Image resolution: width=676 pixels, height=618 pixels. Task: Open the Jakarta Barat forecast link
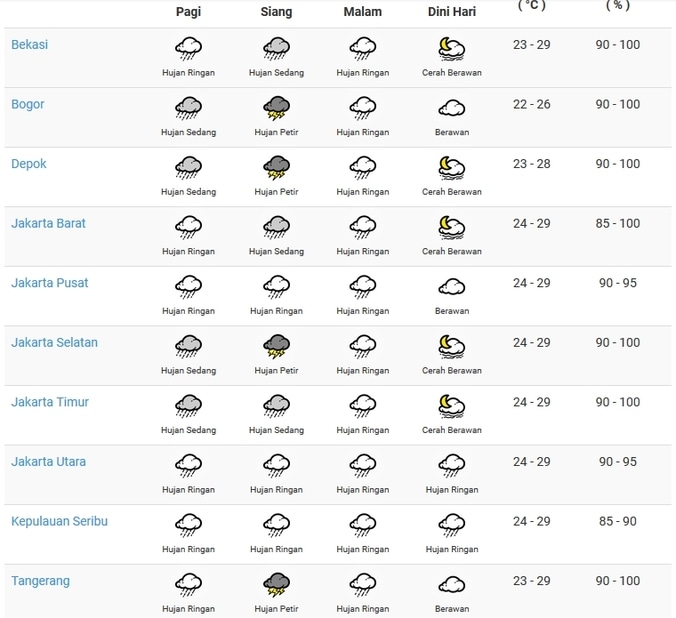(48, 224)
